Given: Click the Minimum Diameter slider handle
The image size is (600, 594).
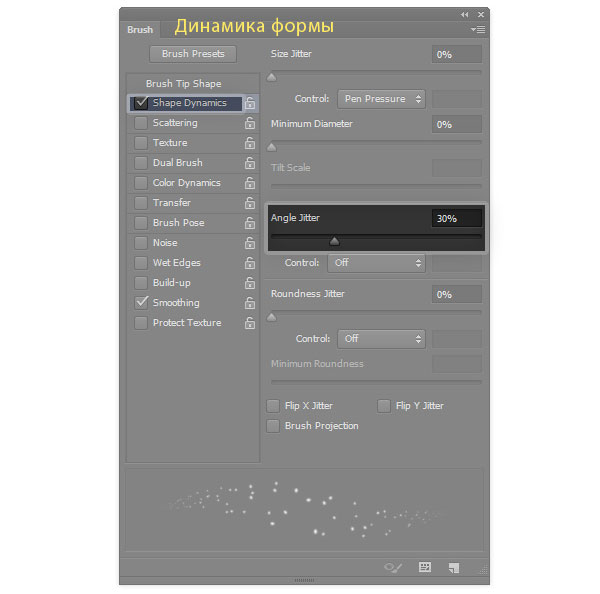Looking at the screenshot, I should [271, 147].
